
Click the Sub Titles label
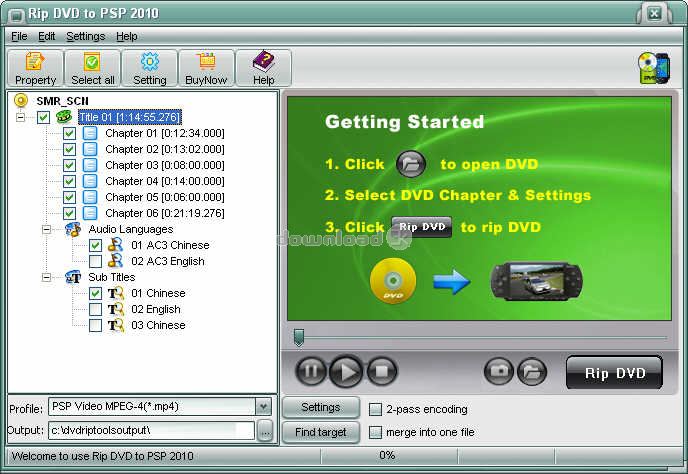coord(111,277)
